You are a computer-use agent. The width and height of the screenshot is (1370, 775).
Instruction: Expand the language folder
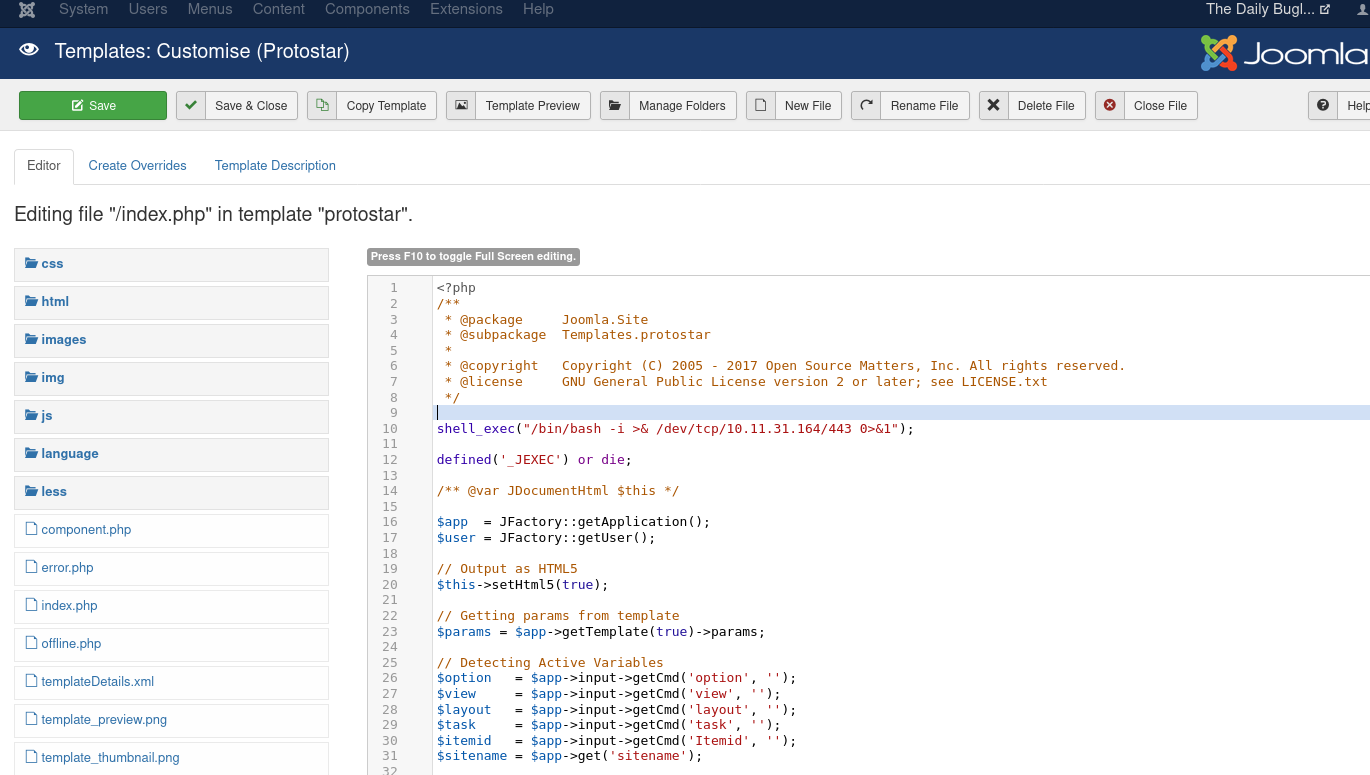[x=171, y=454]
